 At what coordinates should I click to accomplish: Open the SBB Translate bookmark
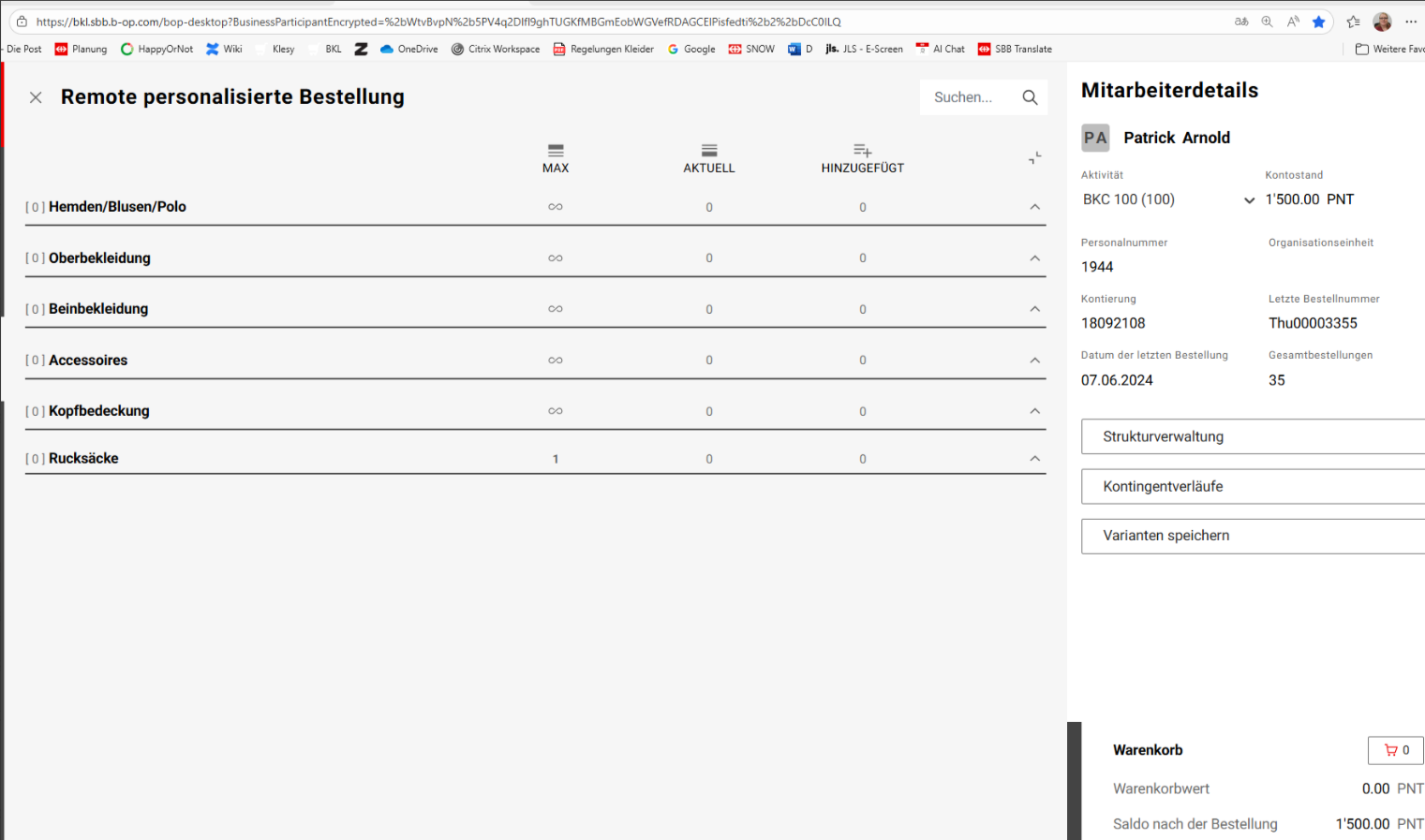click(x=1015, y=49)
